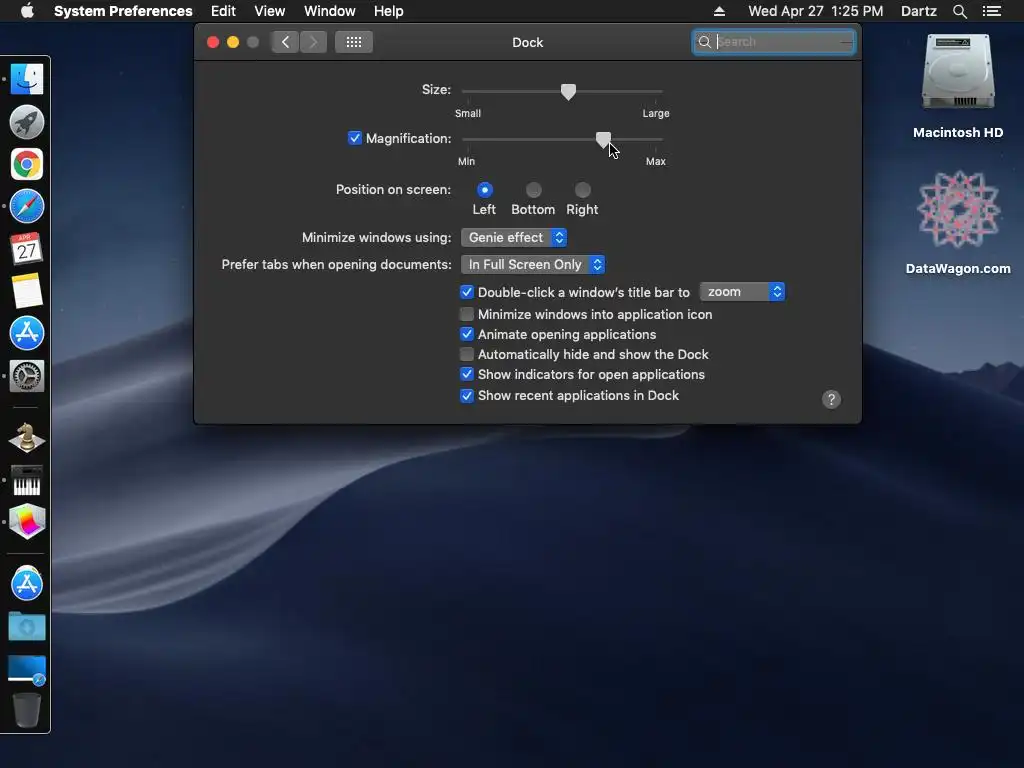Open System Preferences application menu
This screenshot has width=1024, height=768.
[123, 11]
